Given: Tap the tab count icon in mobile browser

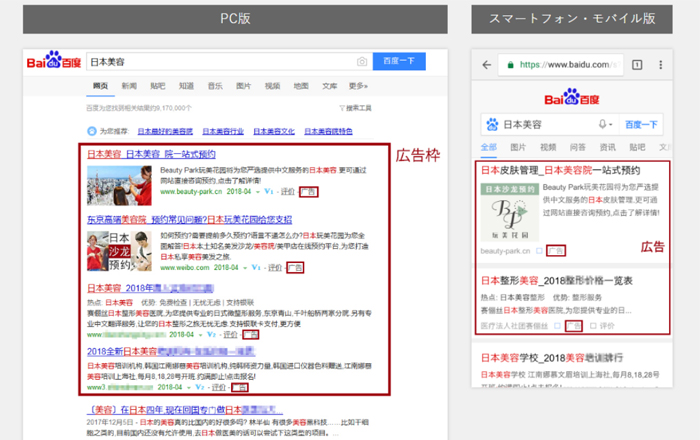Looking at the screenshot, I should (637, 65).
